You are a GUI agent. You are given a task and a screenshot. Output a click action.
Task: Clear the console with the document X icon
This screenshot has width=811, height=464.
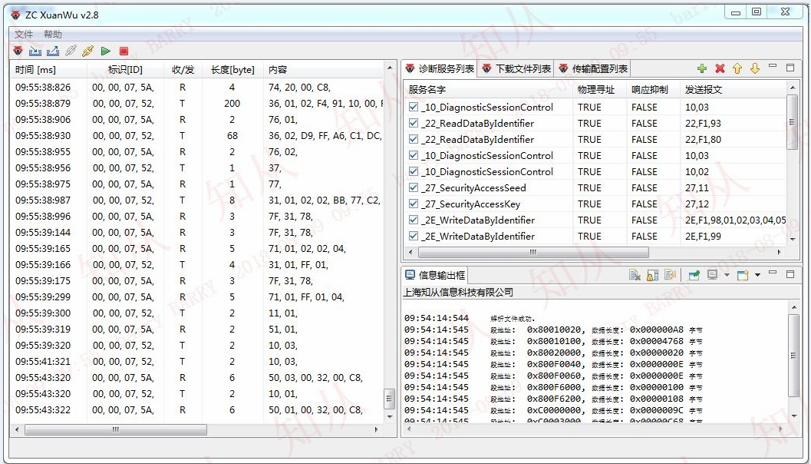(x=635, y=275)
